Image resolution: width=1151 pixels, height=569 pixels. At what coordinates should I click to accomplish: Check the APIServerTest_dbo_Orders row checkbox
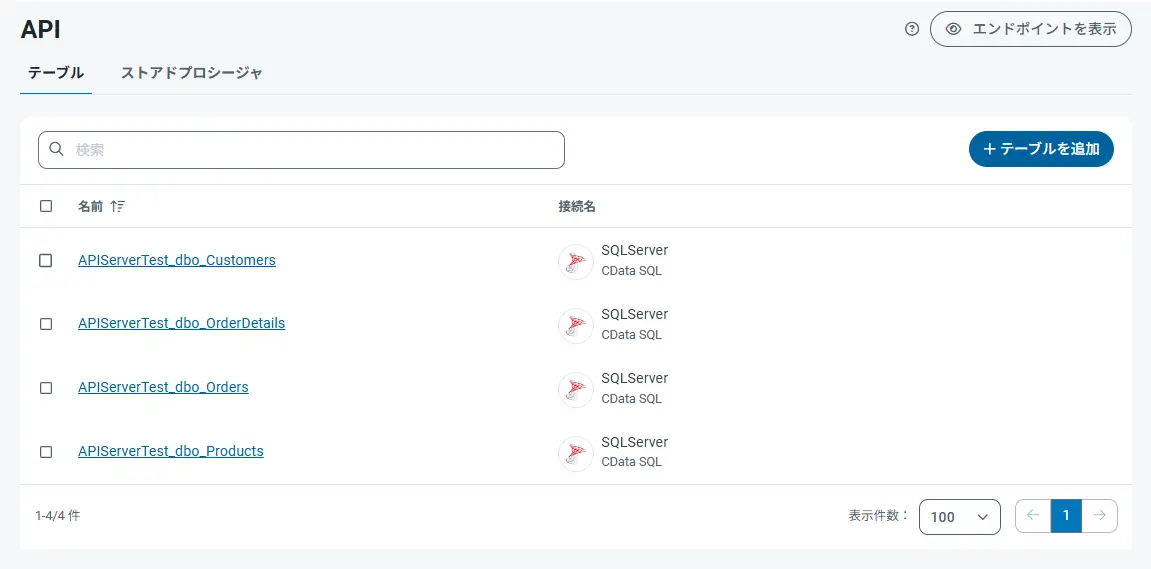(46, 388)
